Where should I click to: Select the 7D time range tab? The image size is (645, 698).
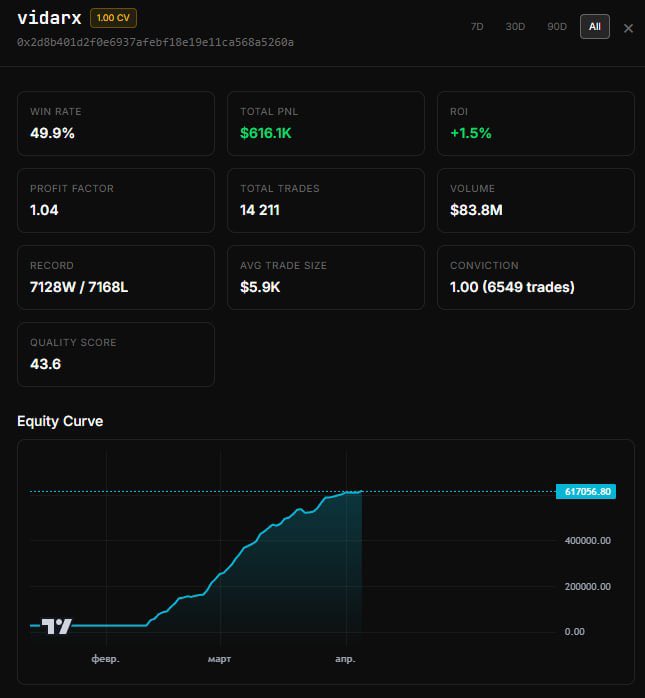tap(477, 27)
